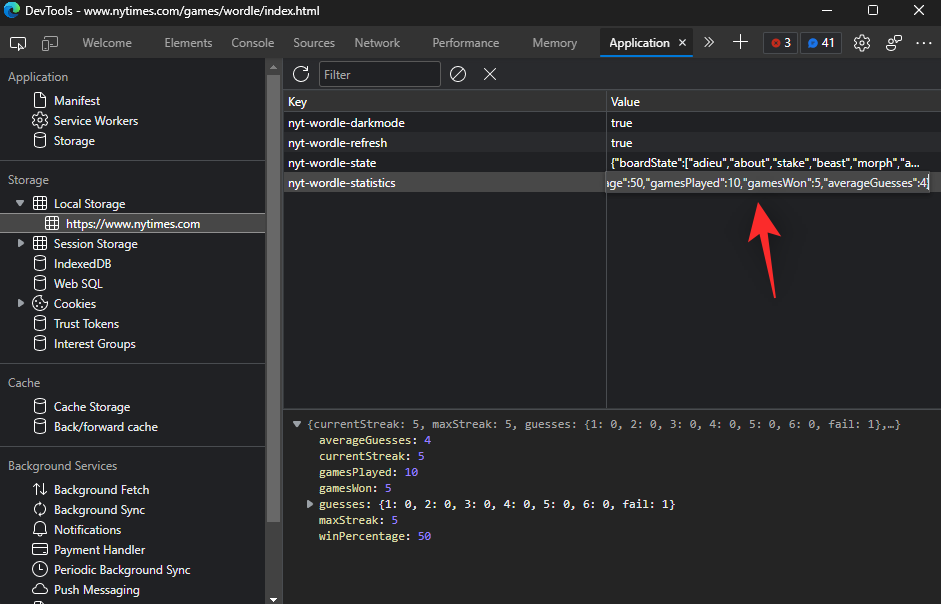Click the add new tab plus icon
Viewport: 941px width, 604px height.
pos(740,42)
